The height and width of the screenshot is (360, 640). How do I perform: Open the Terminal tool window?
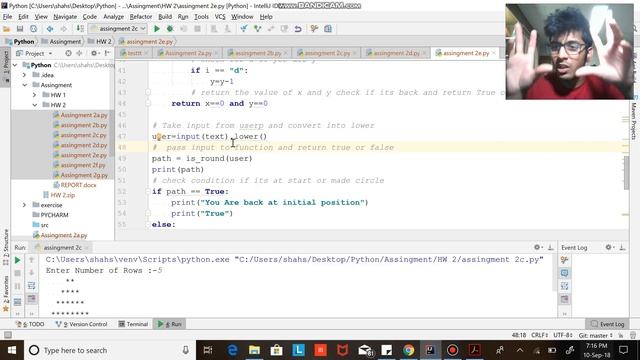click(133, 324)
